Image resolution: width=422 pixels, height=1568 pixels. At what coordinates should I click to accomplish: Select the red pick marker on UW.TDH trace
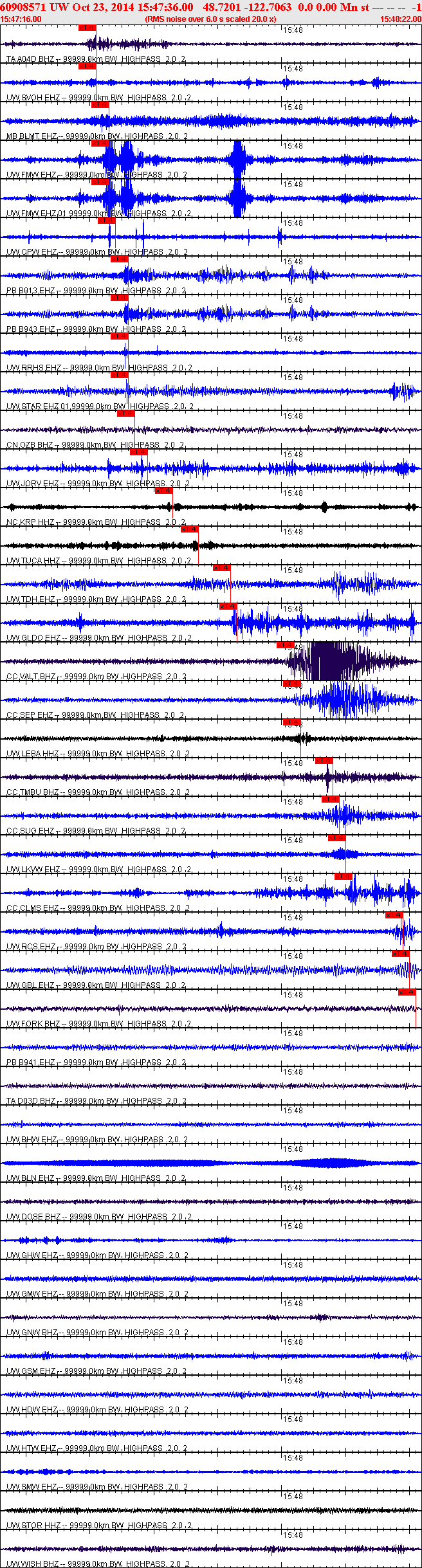pyautogui.click(x=222, y=568)
